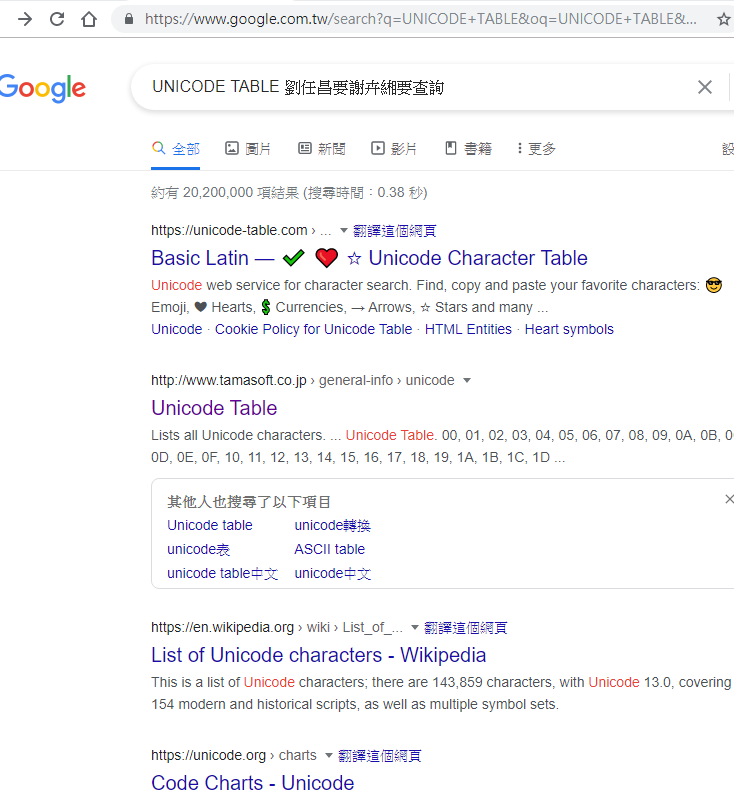The image size is (734, 795).
Task: Click related search 'unicode表'
Action: 198,549
